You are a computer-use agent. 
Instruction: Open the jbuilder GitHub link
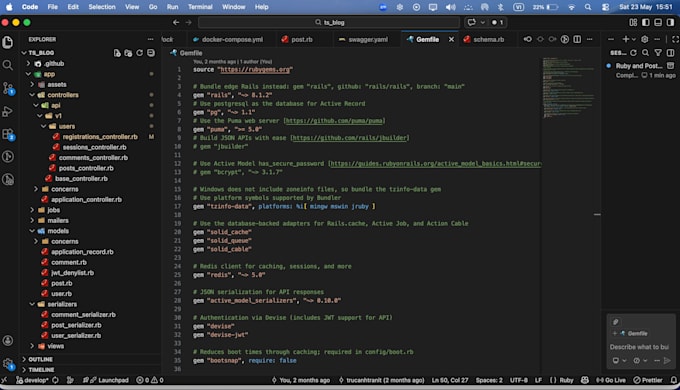pyautogui.click(x=350, y=138)
